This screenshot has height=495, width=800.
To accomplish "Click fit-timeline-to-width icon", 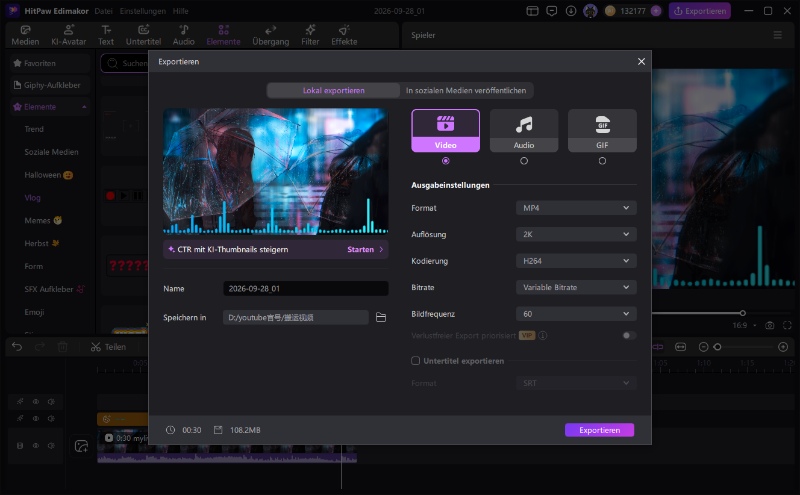I will (x=681, y=347).
